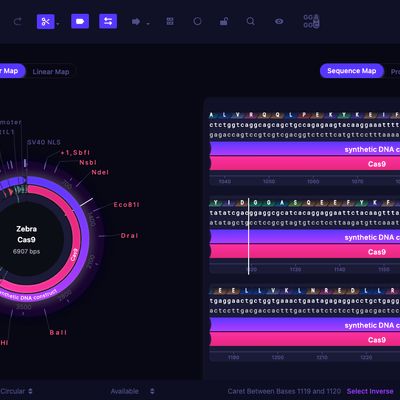The height and width of the screenshot is (400, 400).
Task: Click the circle icon in toolbar
Action: pyautogui.click(x=197, y=22)
